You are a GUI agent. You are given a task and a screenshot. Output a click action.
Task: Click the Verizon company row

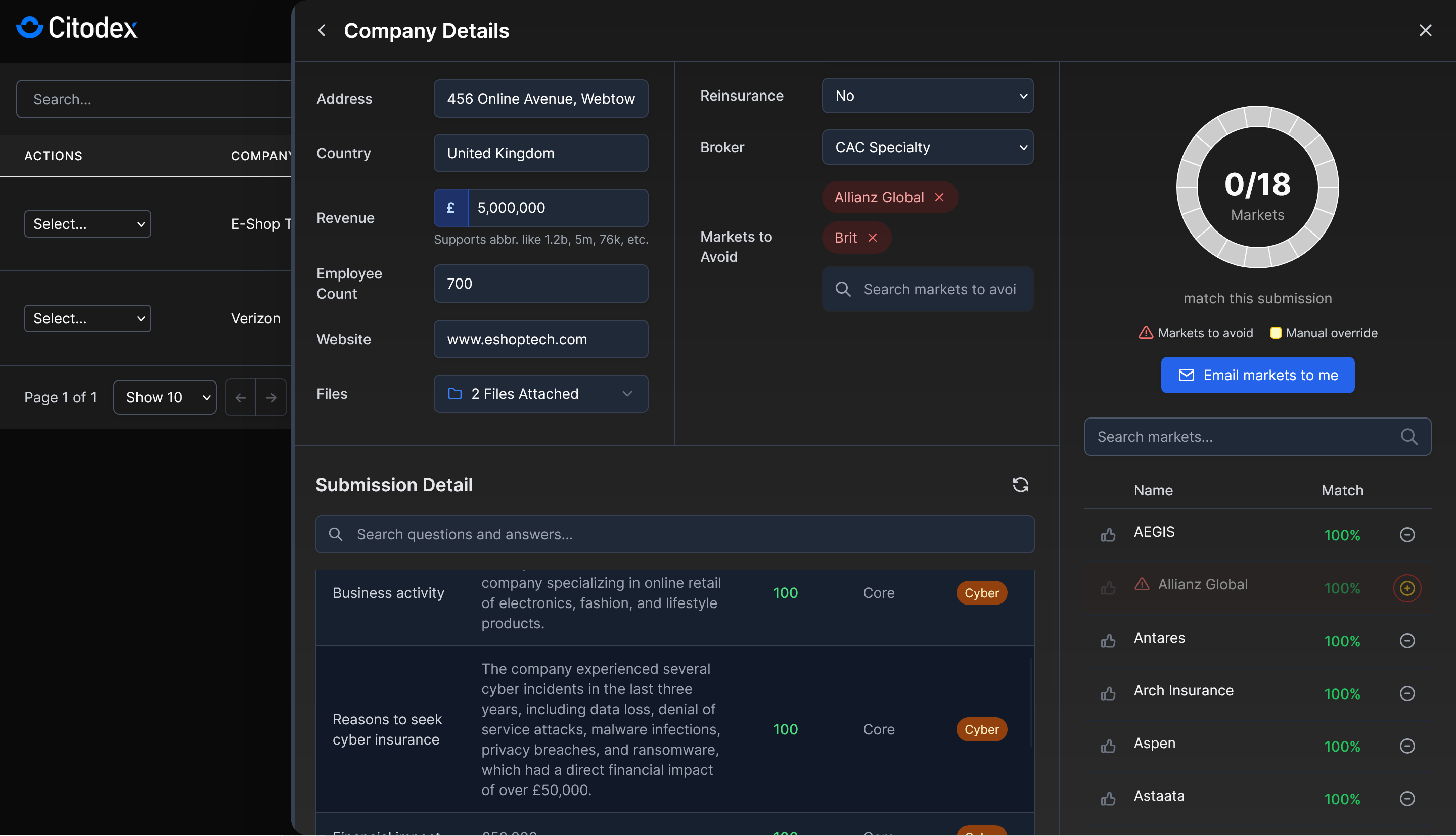146,318
